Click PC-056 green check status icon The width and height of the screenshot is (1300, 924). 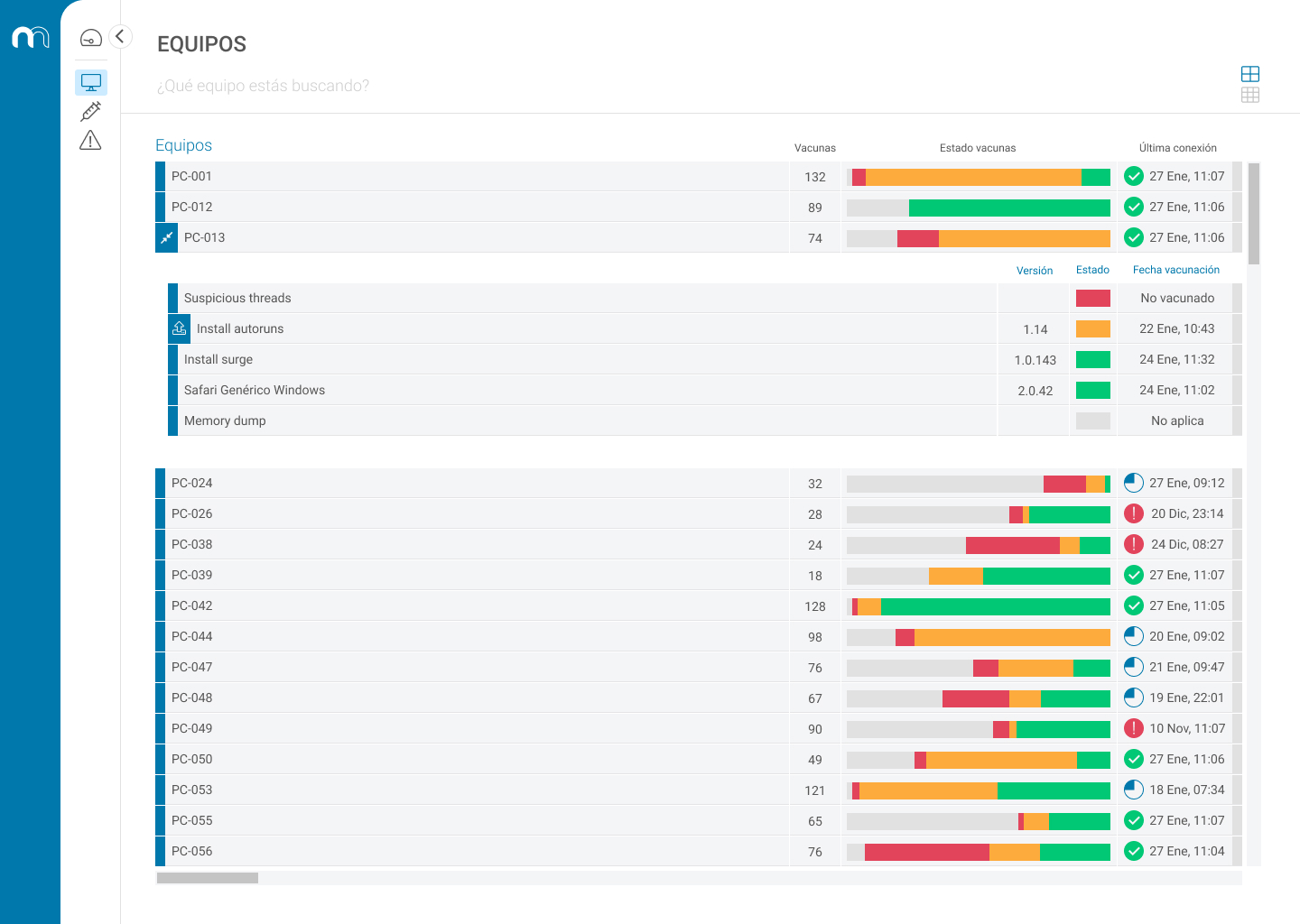point(1134,851)
